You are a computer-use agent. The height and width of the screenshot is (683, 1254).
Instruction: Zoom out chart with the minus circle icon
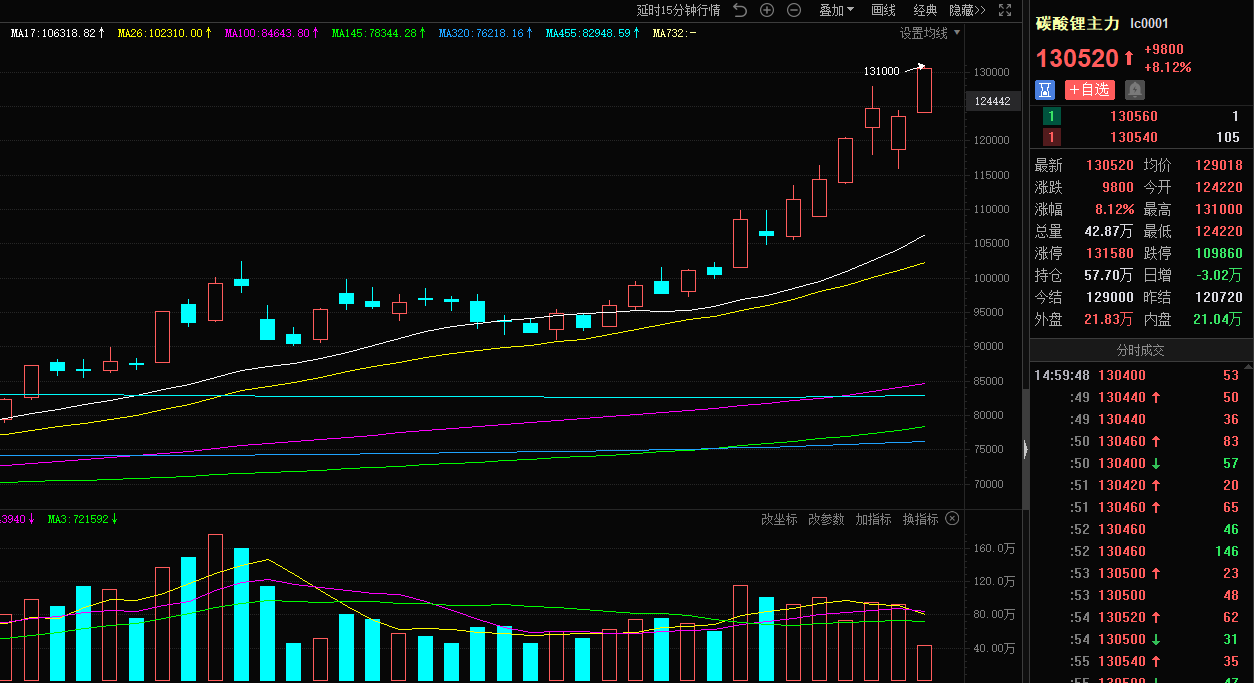click(x=794, y=10)
